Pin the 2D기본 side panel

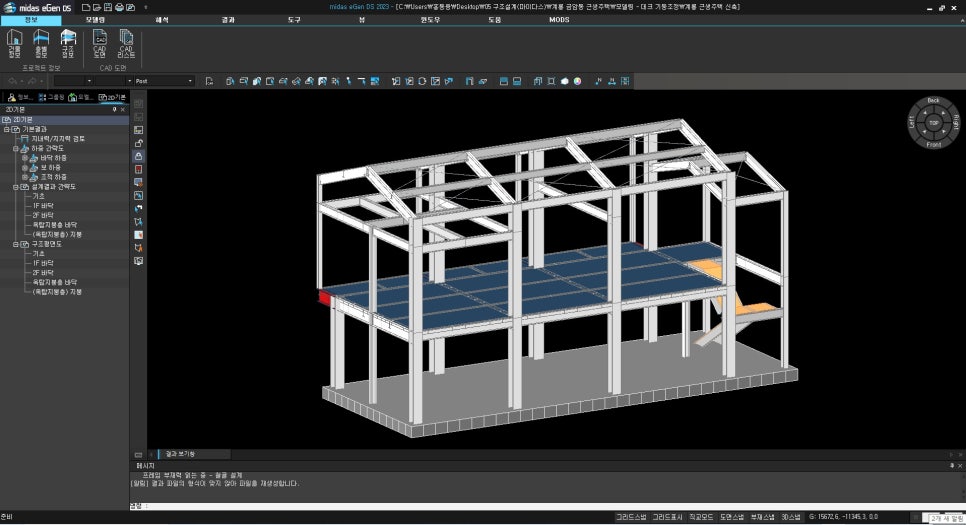click(x=114, y=110)
